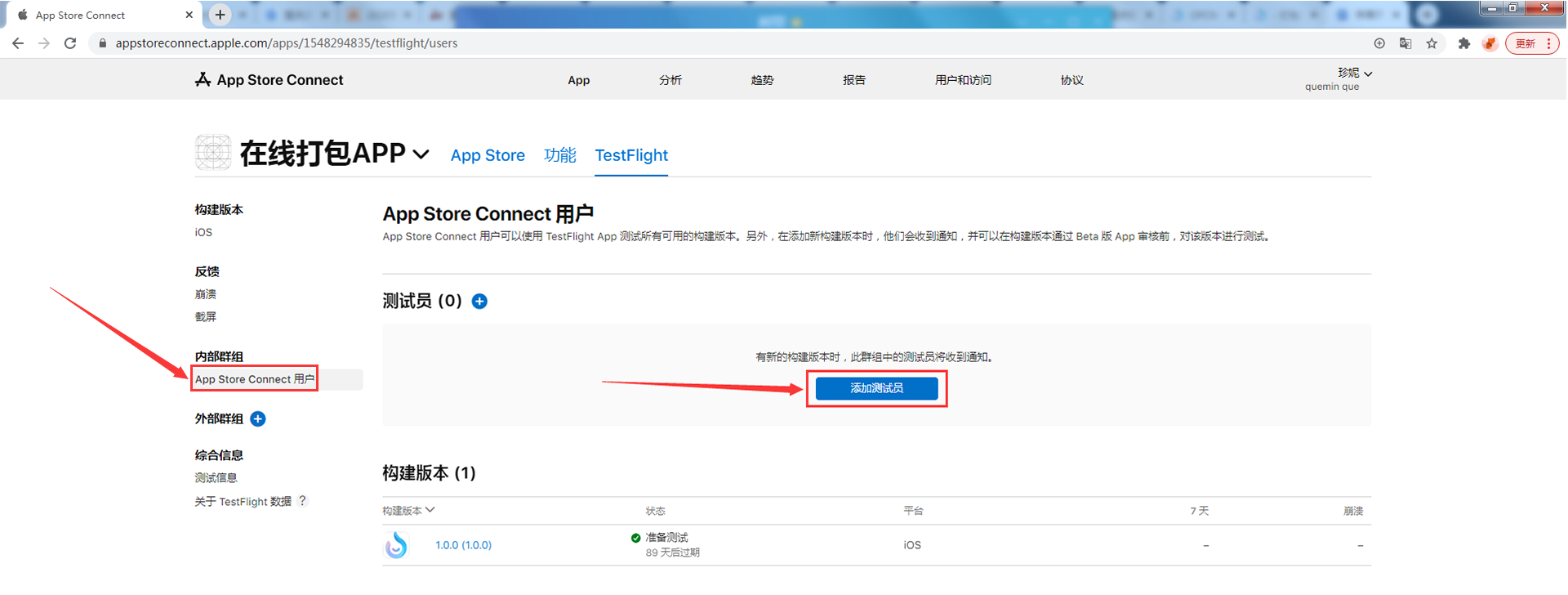Click the browser back arrow
The width and height of the screenshot is (1568, 595).
[x=18, y=43]
